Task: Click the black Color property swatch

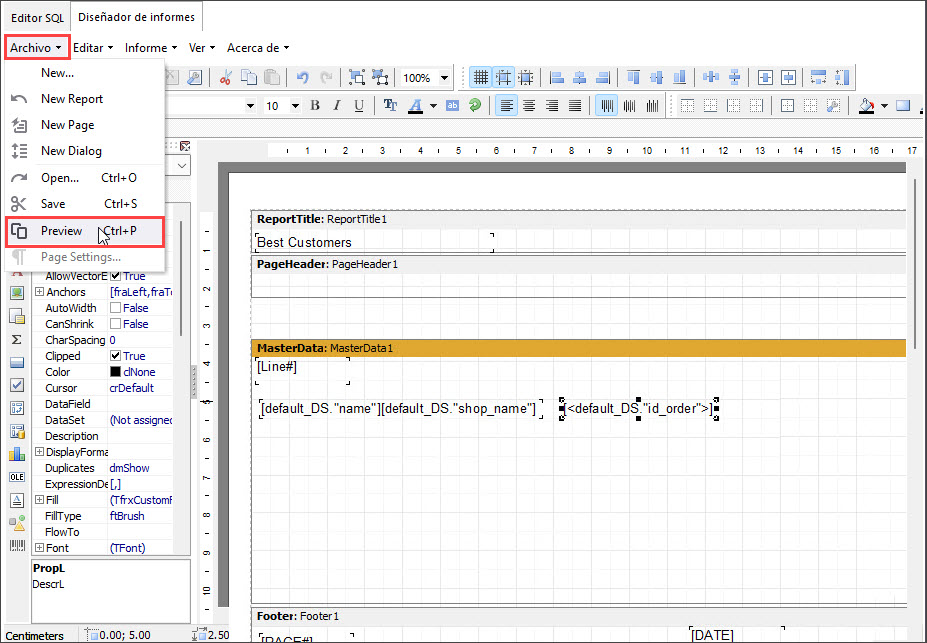Action: (x=116, y=372)
